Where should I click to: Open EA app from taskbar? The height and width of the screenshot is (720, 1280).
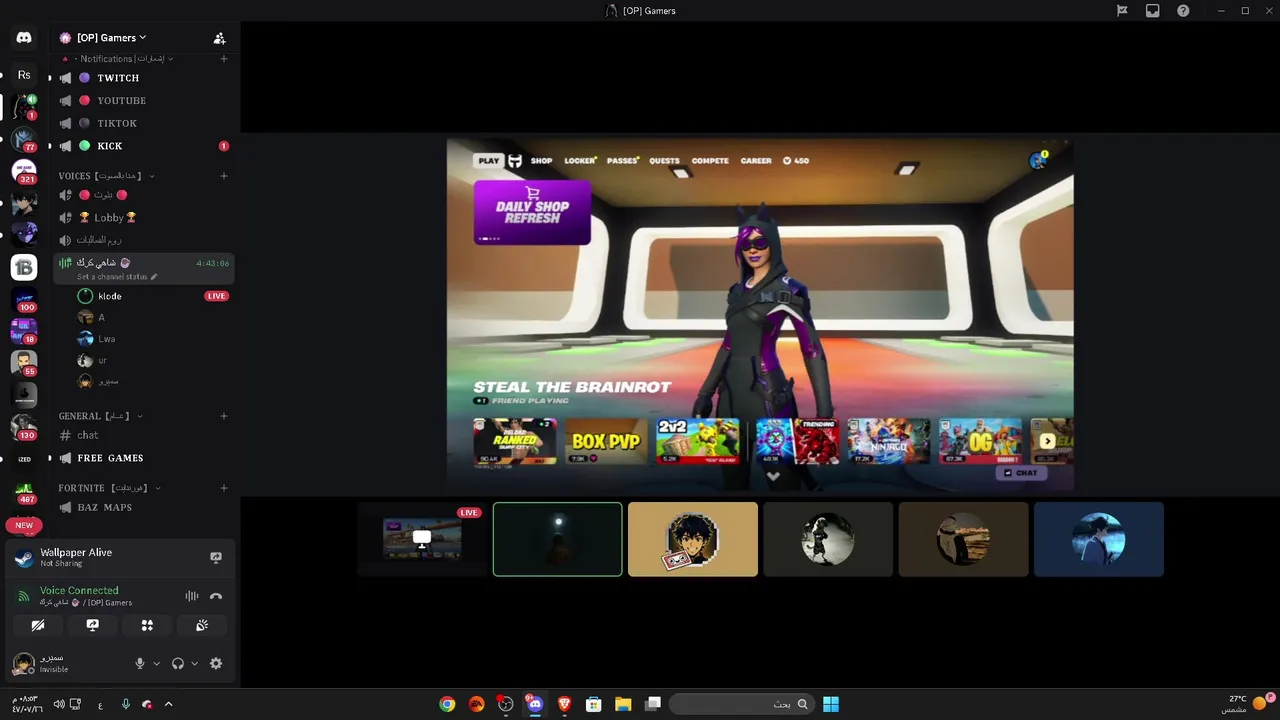coord(476,704)
